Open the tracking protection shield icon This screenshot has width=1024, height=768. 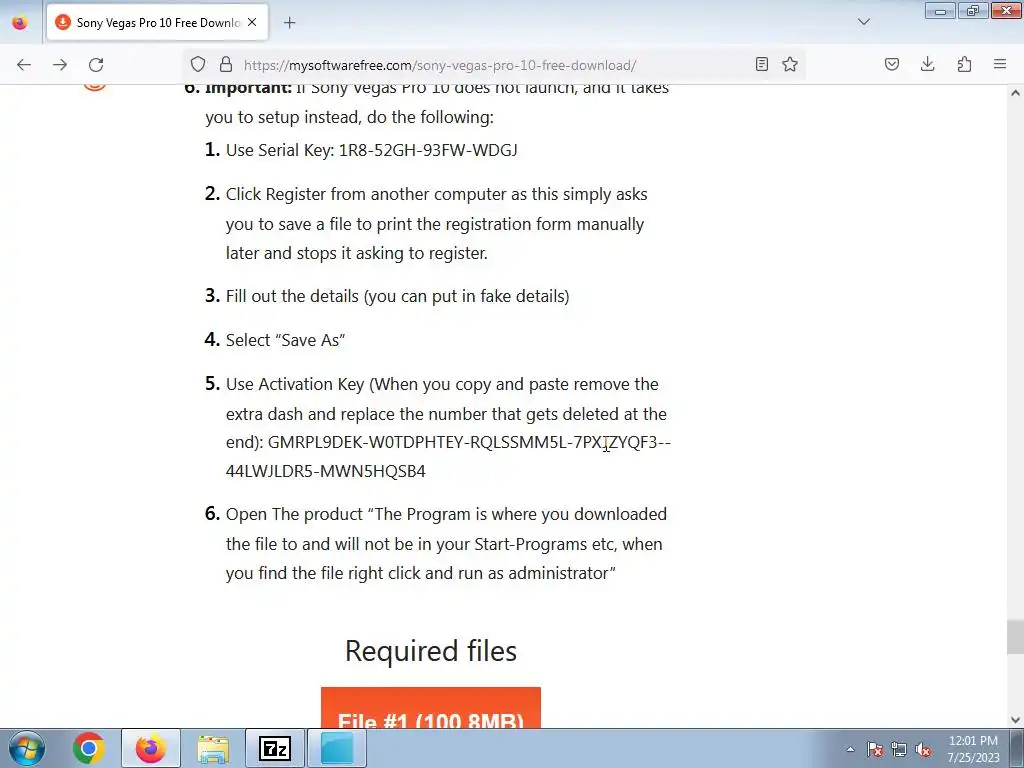(198, 65)
